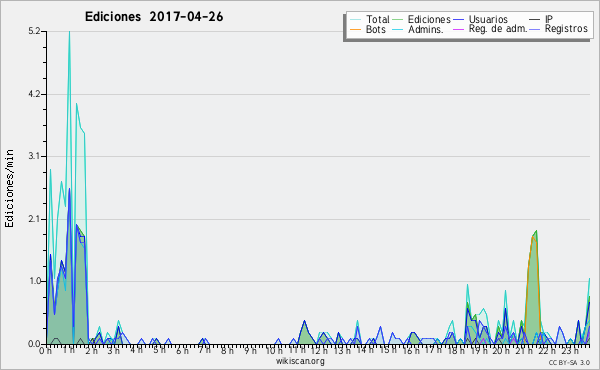Click the 15 h x-axis label
This screenshot has width=600, height=370.
(388, 350)
